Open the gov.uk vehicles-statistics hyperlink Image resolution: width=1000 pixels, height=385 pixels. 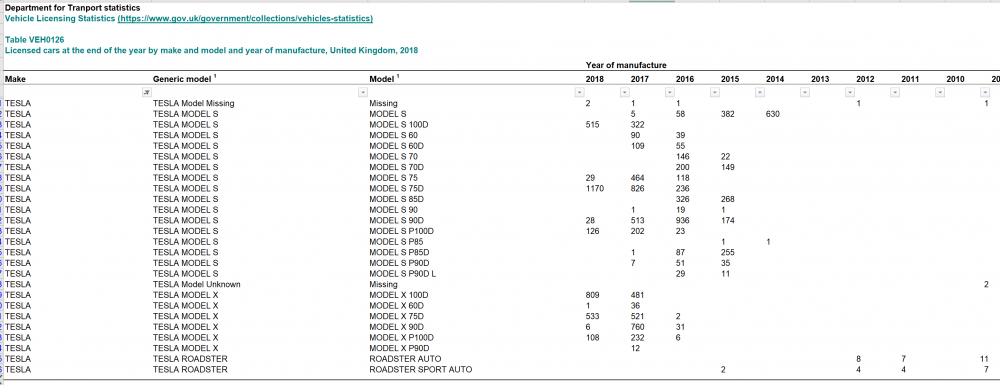(x=246, y=18)
